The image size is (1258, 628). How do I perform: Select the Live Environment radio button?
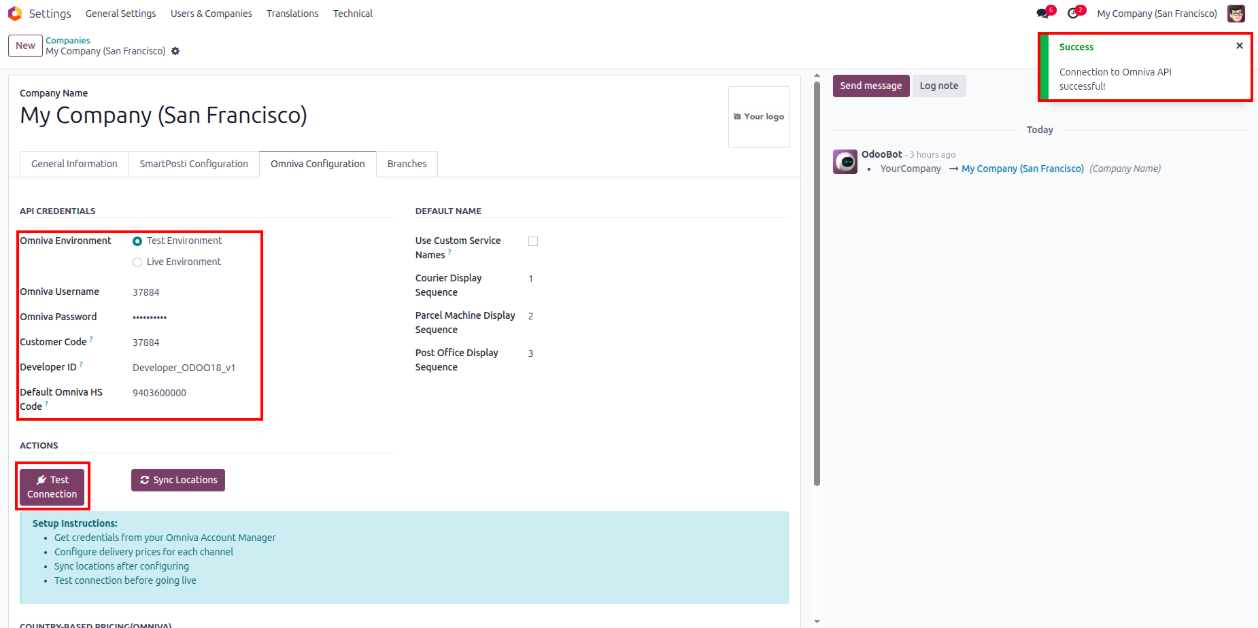(x=137, y=262)
